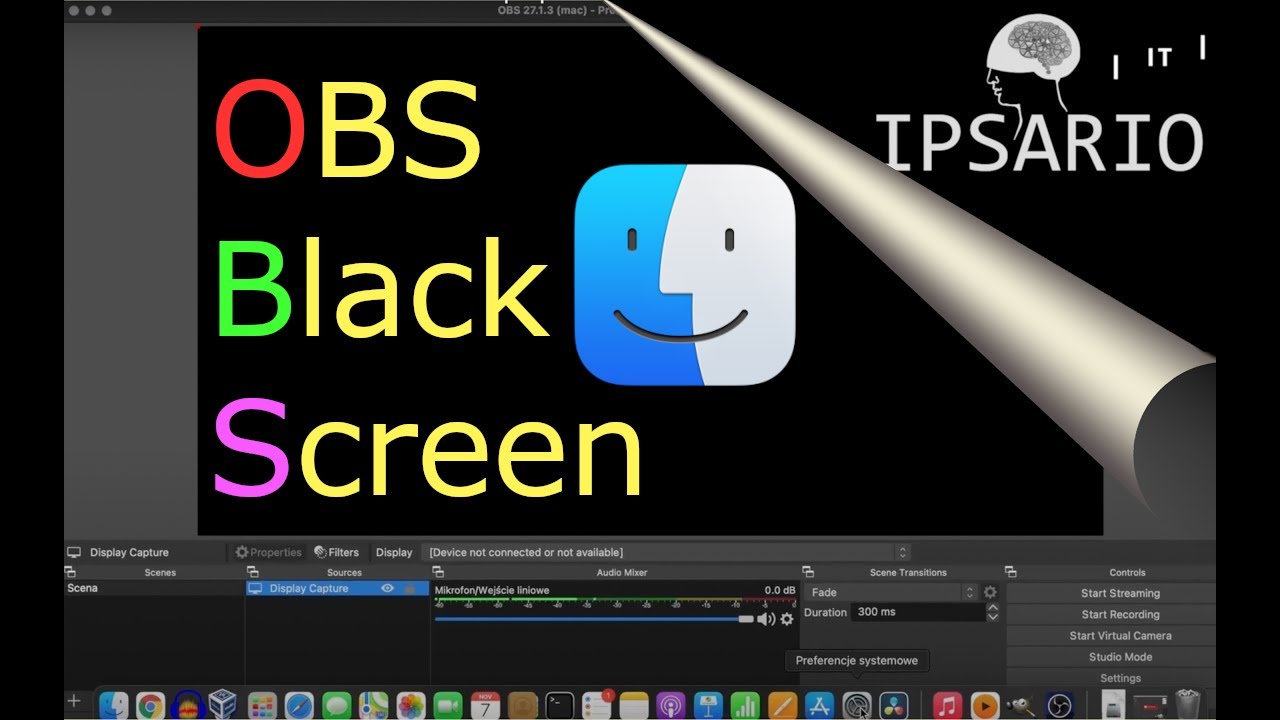Image resolution: width=1280 pixels, height=720 pixels.
Task: Open Filters for Display Capture
Action: [x=336, y=552]
